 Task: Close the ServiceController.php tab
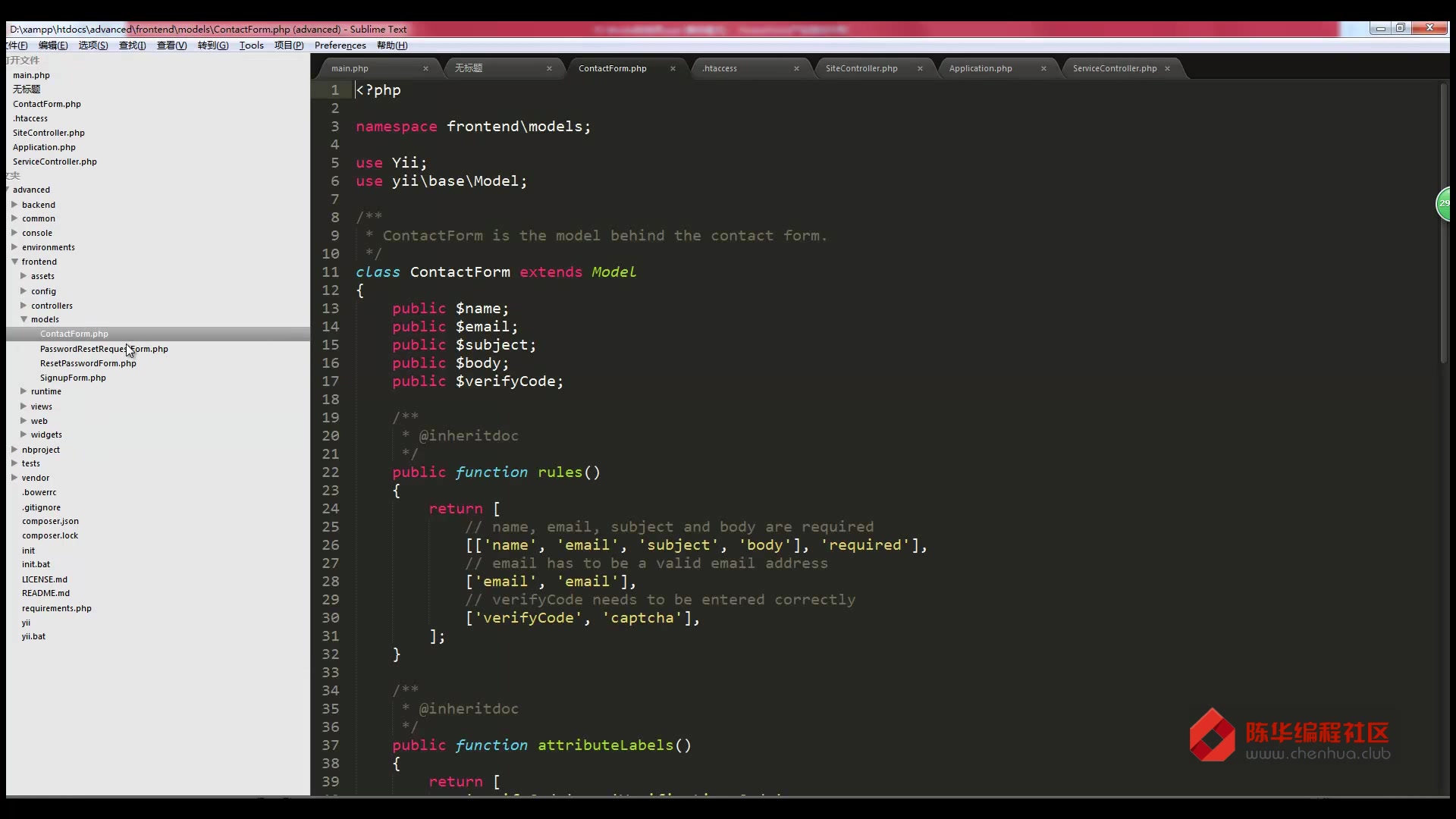click(x=1167, y=68)
